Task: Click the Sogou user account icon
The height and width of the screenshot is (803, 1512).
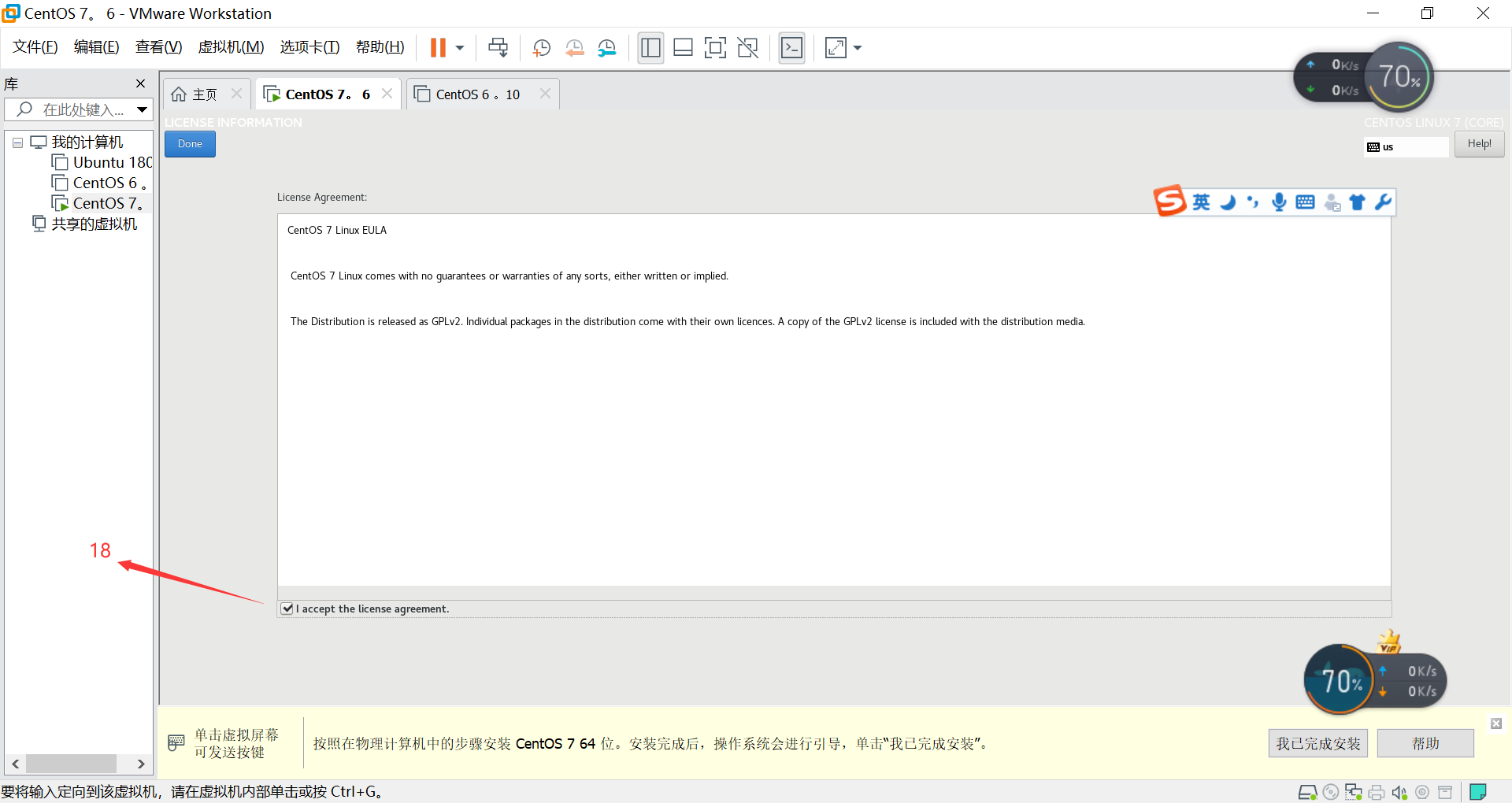Action: click(x=1332, y=202)
